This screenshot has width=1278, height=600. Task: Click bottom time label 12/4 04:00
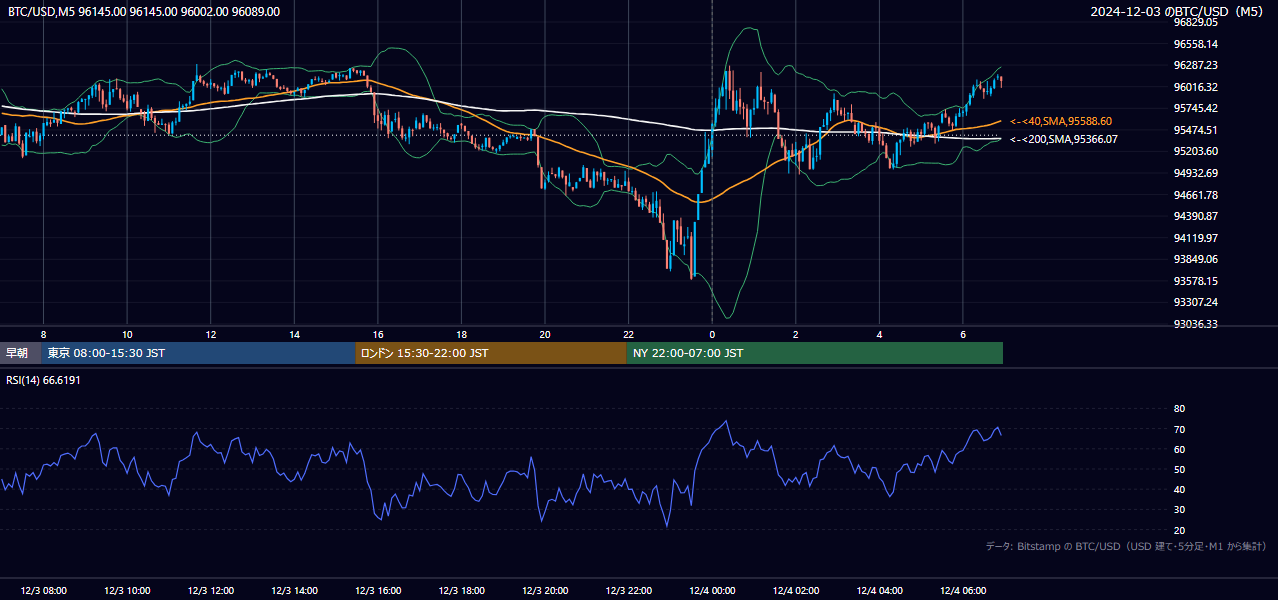[880, 591]
